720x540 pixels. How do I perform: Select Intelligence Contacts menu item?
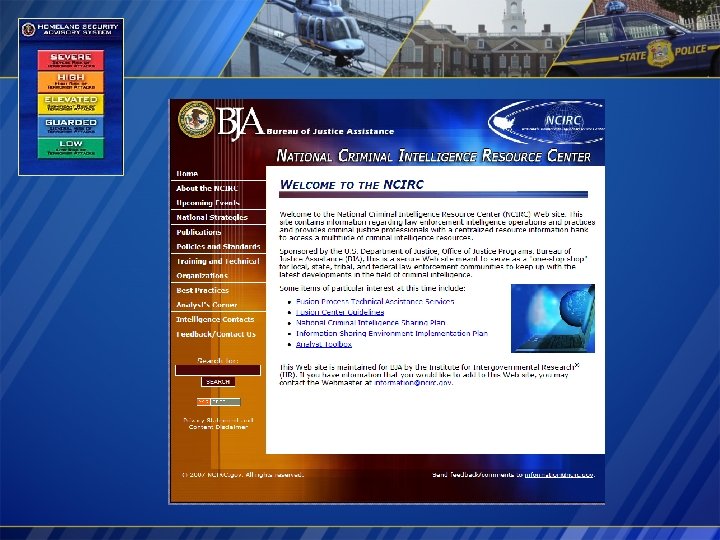click(215, 319)
